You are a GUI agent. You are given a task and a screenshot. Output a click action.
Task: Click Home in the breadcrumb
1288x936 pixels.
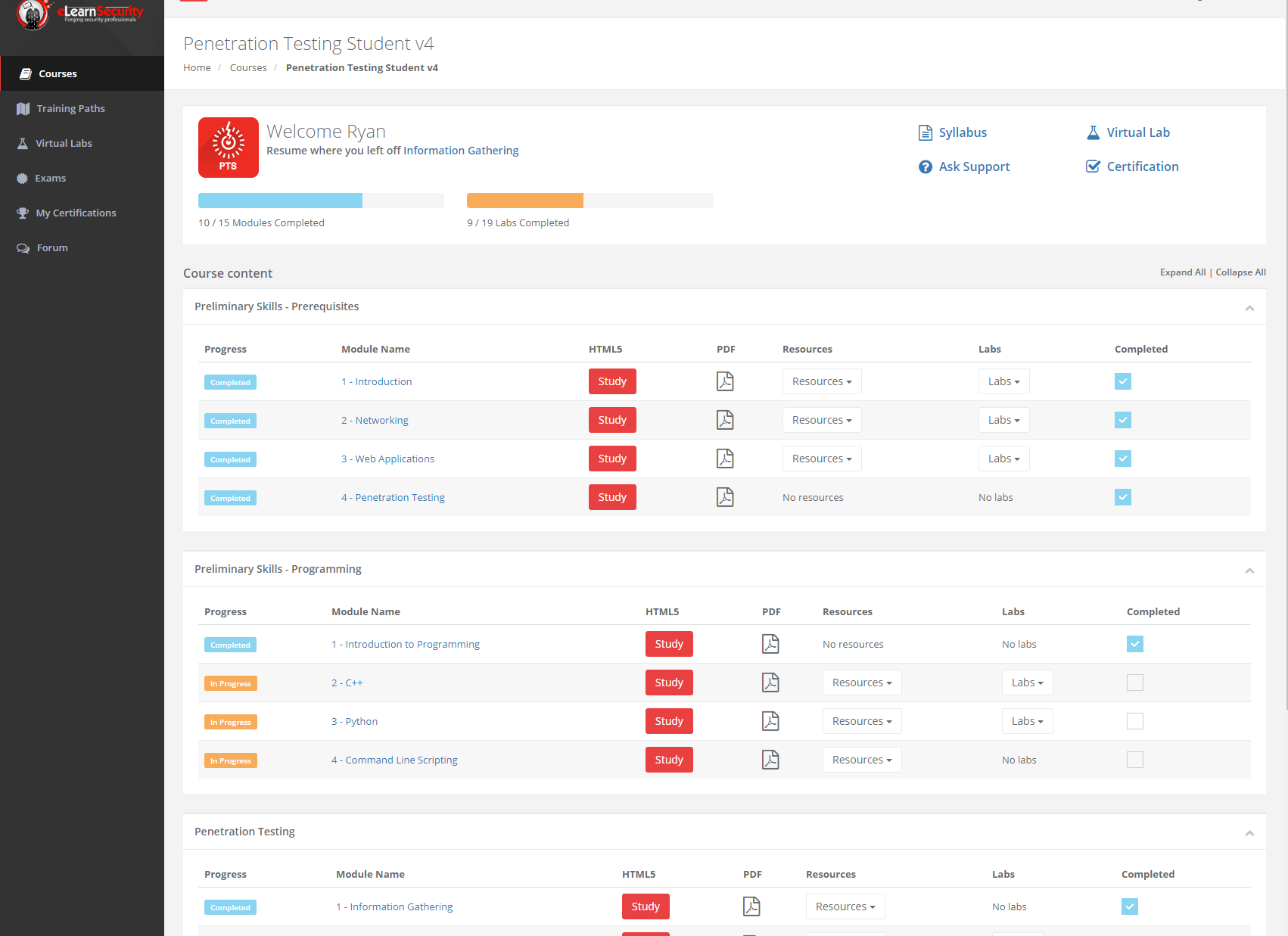click(x=197, y=67)
